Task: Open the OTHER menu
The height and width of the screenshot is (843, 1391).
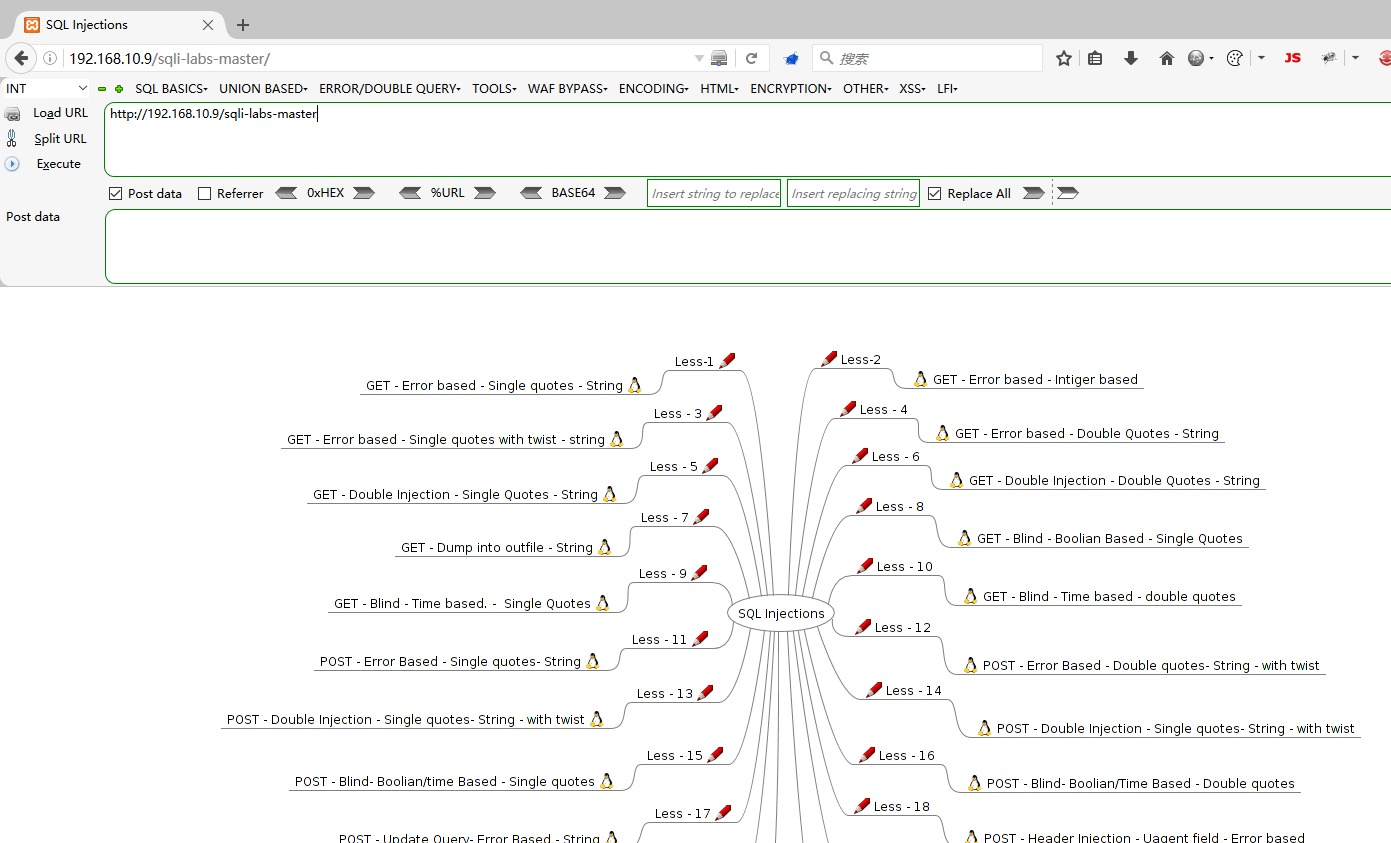Action: click(866, 89)
